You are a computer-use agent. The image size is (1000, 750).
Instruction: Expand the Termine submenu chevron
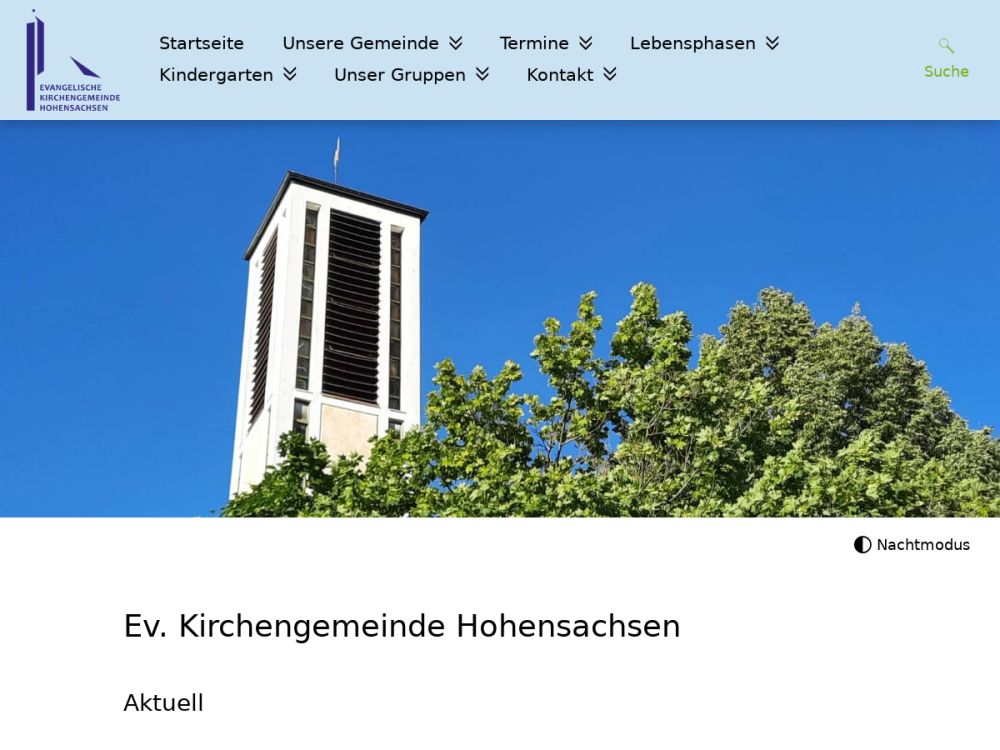[x=585, y=43]
